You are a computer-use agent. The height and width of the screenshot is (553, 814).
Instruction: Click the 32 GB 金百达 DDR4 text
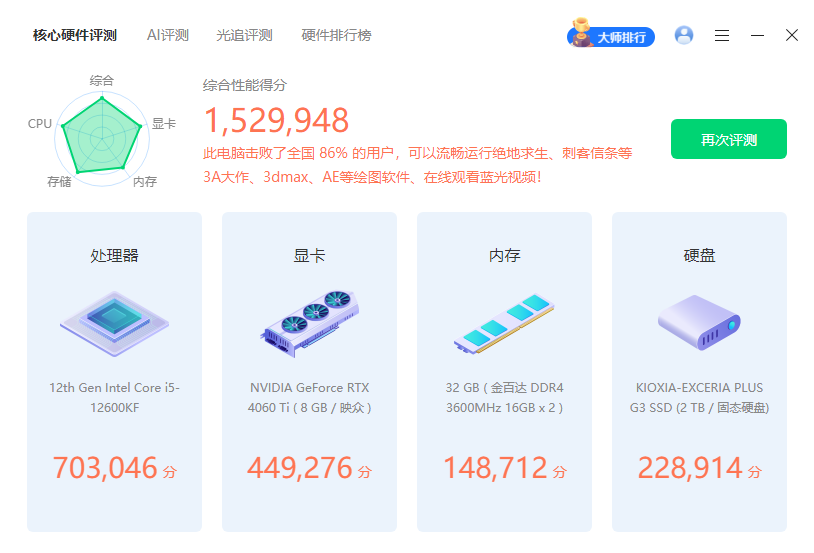(505, 398)
